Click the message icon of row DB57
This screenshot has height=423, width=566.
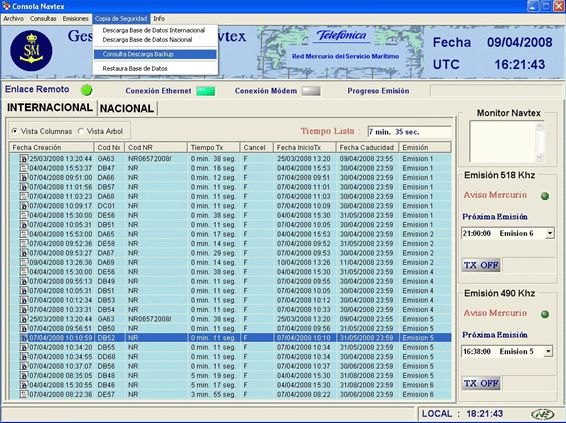coord(24,187)
